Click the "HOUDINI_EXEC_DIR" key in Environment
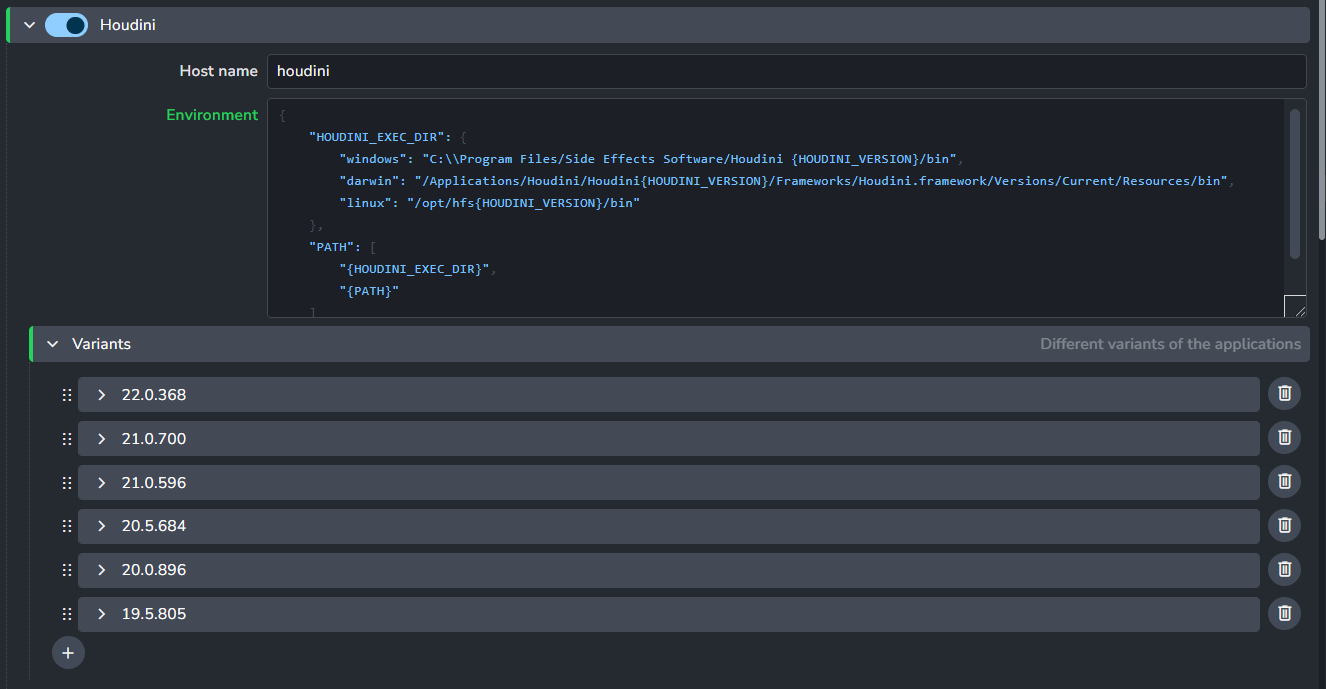The image size is (1326, 689). point(376,137)
